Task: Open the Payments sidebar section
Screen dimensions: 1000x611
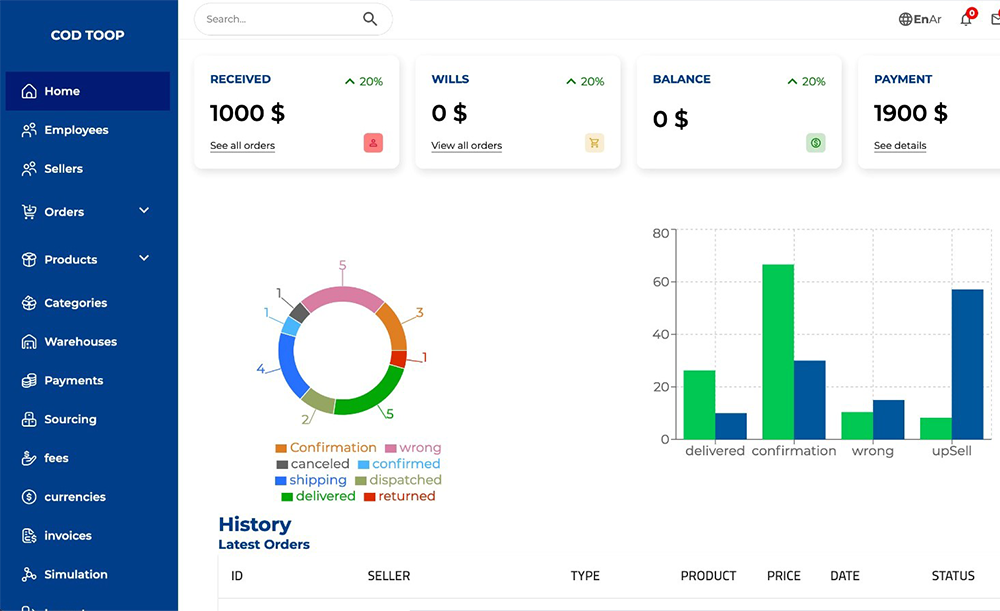Action: (x=73, y=381)
